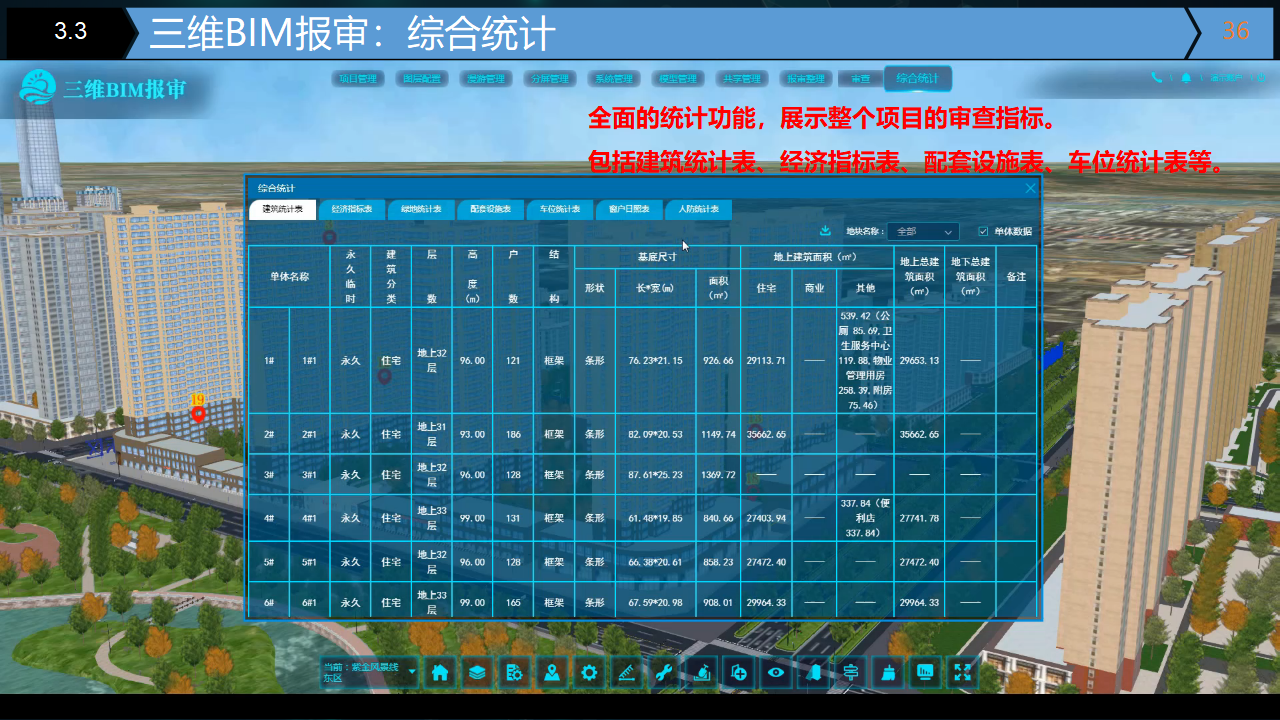Viewport: 1280px width, 720px height.
Task: Click the signpost icon in bottom toolbar
Action: [851, 673]
